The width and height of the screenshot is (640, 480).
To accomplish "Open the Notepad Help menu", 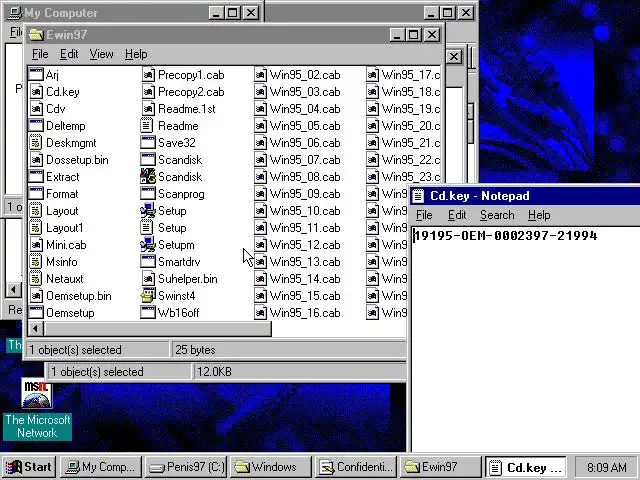I will [x=539, y=215].
